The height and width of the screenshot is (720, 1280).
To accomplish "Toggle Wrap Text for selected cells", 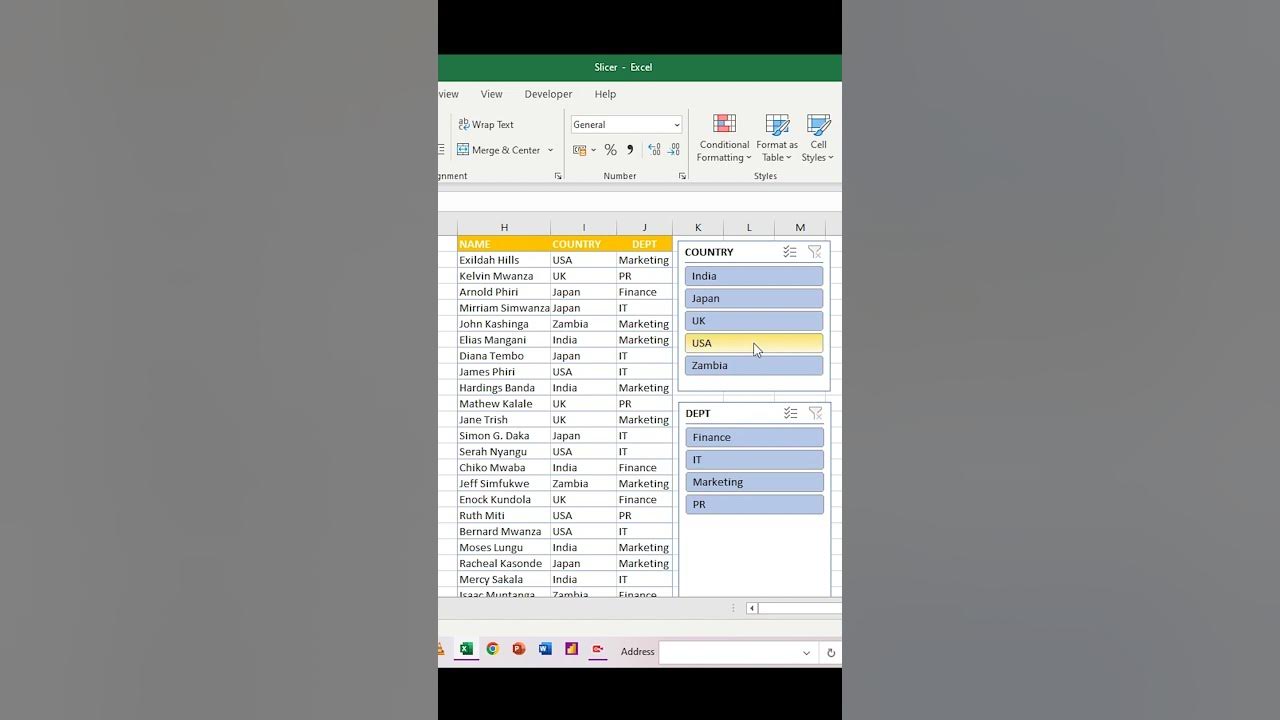I will [486, 125].
